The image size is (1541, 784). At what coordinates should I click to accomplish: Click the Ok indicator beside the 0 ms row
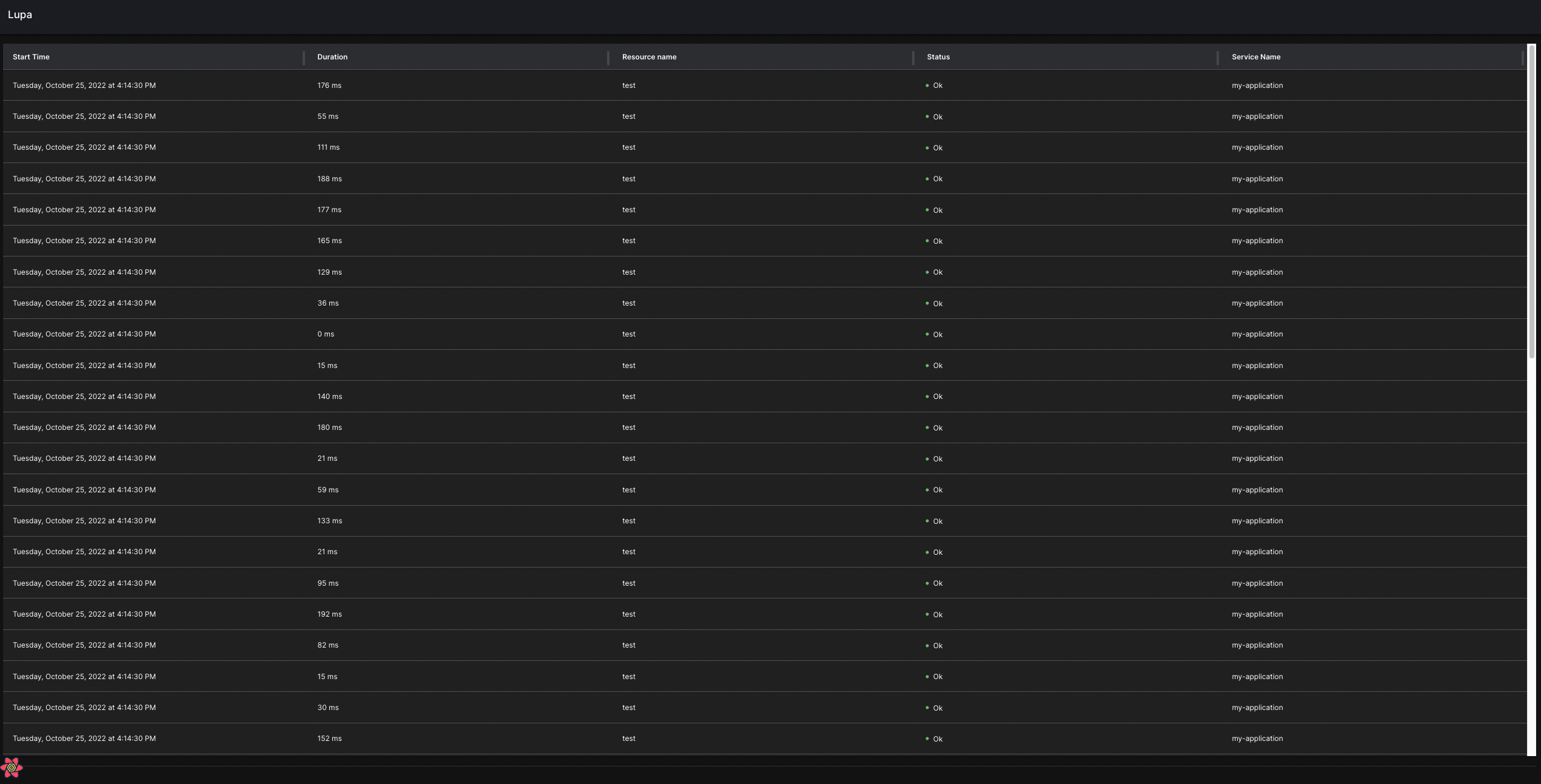[927, 335]
